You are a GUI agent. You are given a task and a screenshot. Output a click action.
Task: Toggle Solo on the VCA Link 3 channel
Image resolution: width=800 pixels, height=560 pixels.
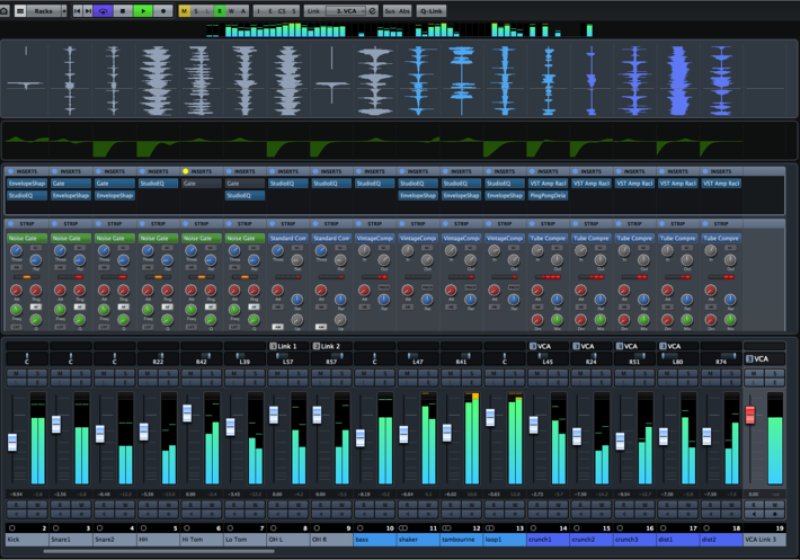pos(775,374)
